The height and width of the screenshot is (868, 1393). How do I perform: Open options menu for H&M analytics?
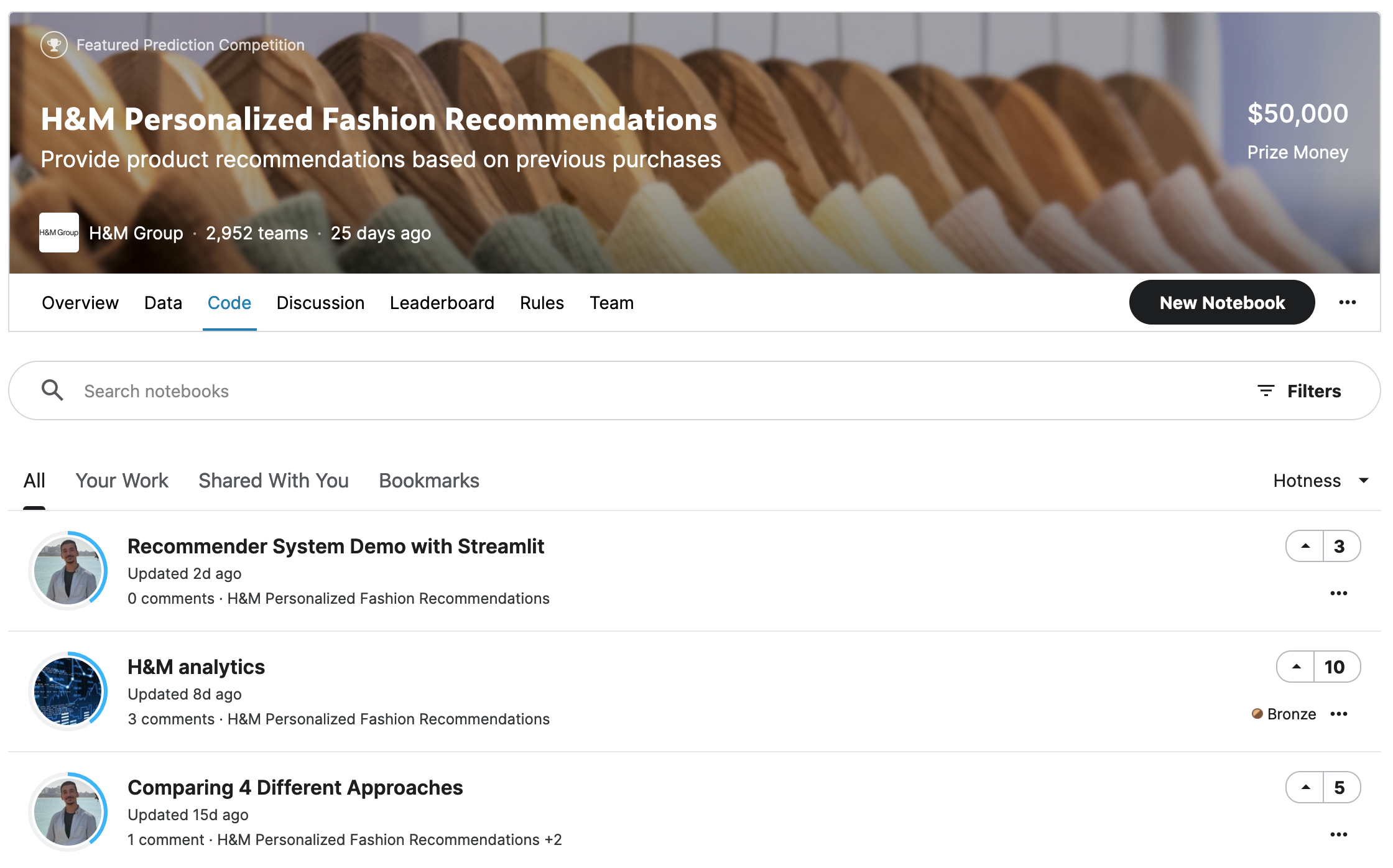tap(1338, 714)
